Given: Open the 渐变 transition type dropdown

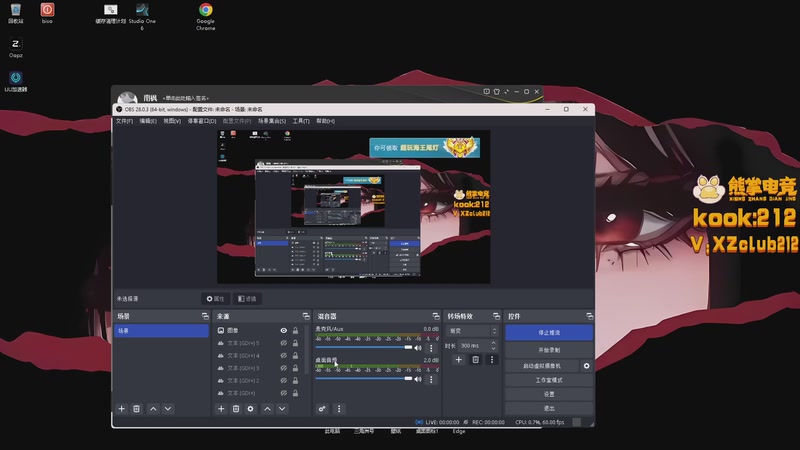Looking at the screenshot, I should tap(472, 331).
